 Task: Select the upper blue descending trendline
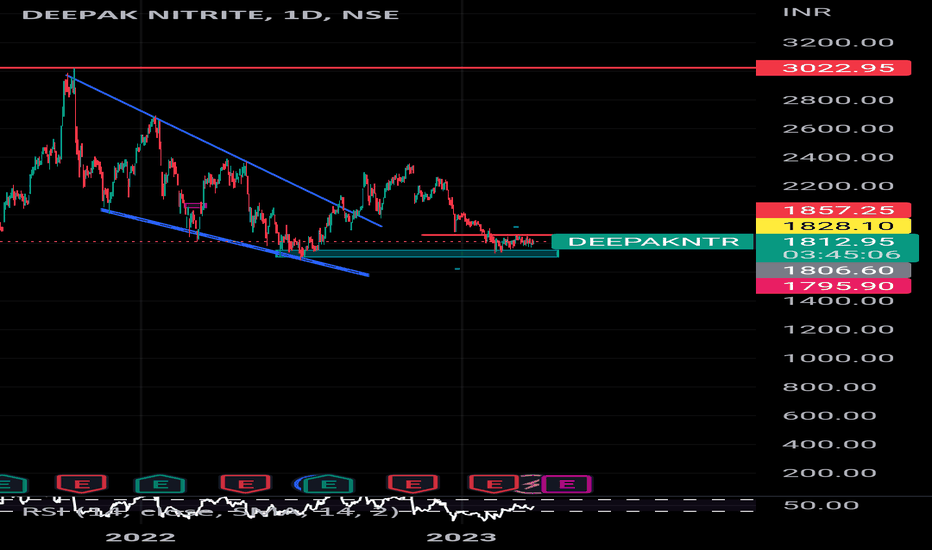[226, 151]
